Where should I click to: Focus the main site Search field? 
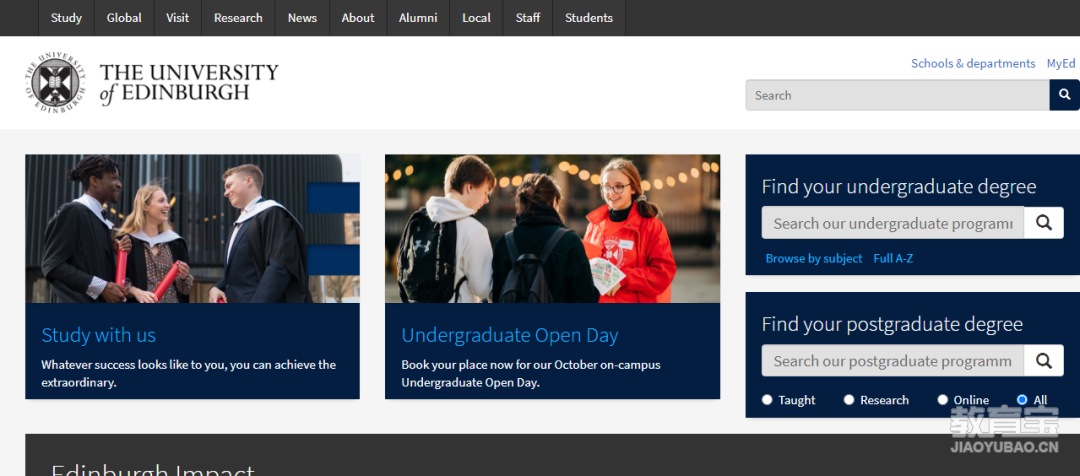pos(897,95)
